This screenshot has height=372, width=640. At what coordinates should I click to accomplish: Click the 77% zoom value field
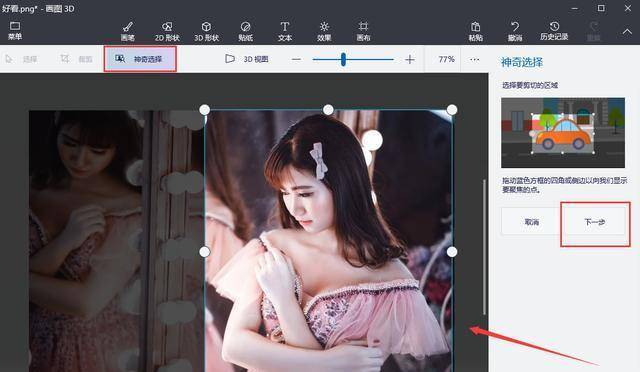(446, 60)
